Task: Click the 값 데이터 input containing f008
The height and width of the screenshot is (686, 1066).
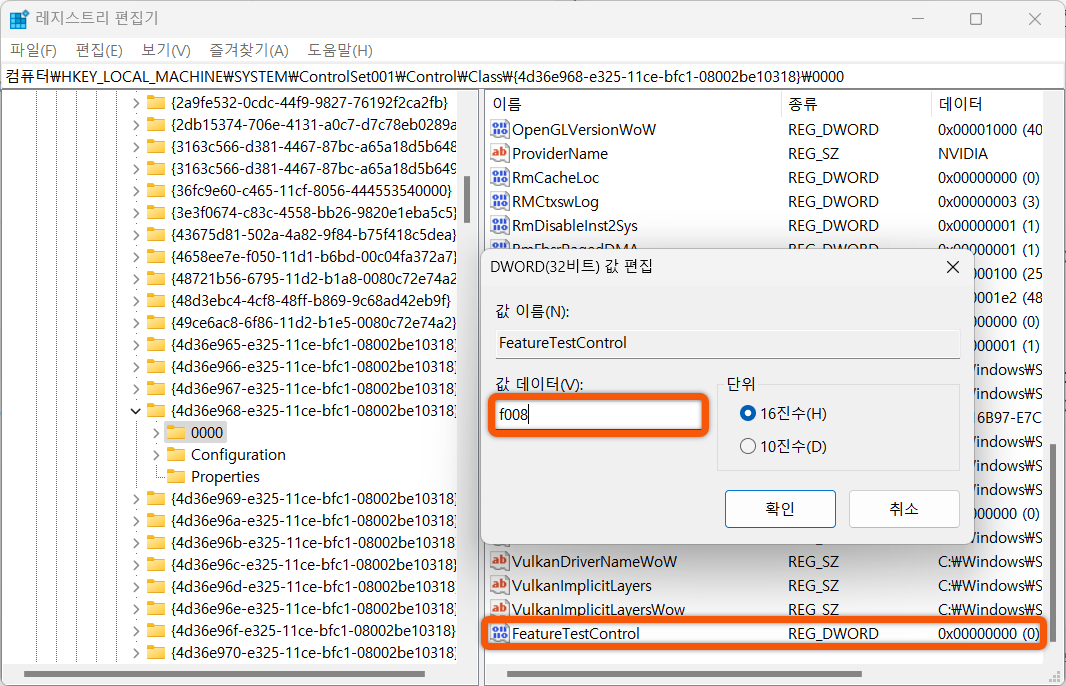Action: pyautogui.click(x=598, y=414)
